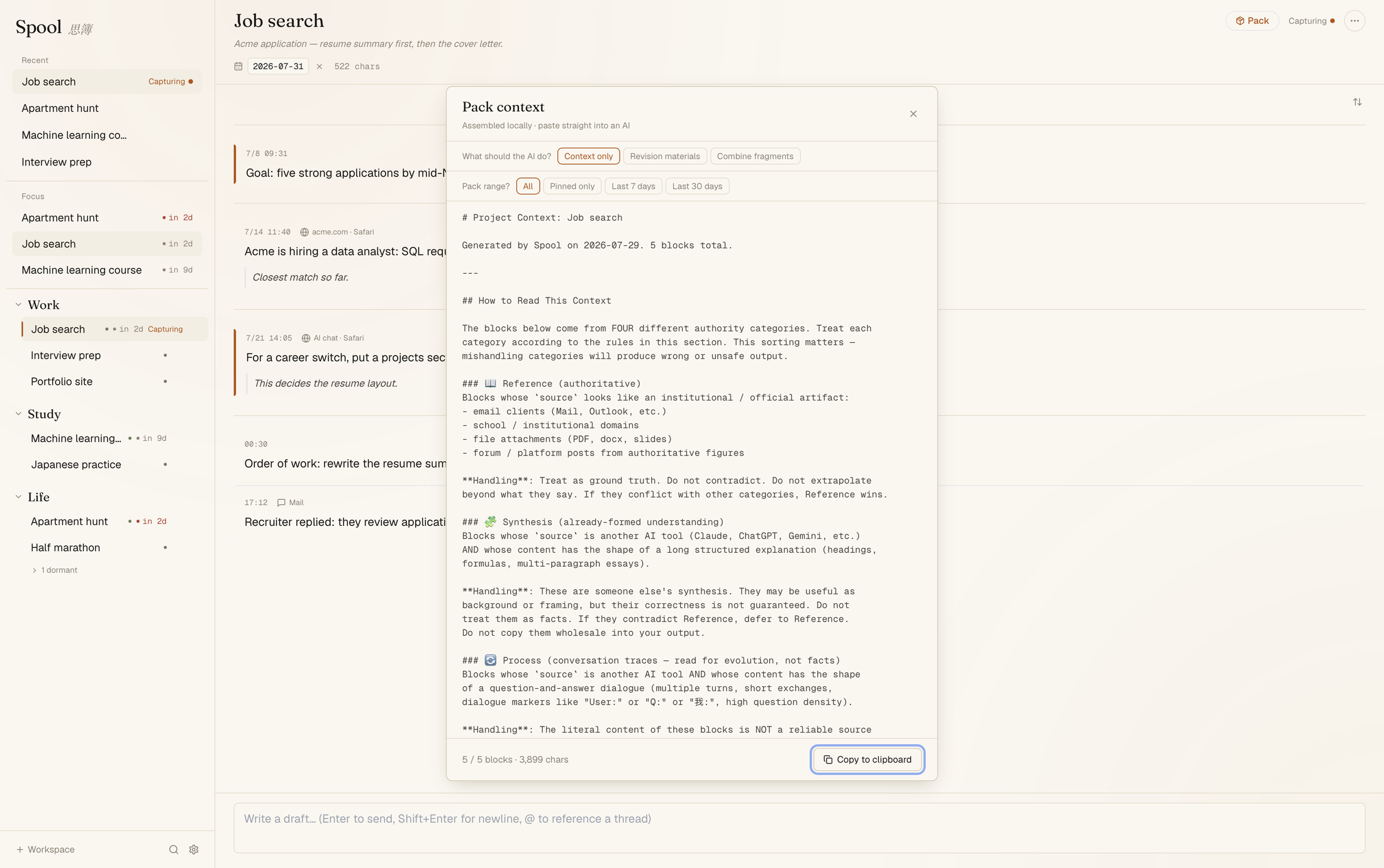Select Japanese practice under Study

point(114,464)
